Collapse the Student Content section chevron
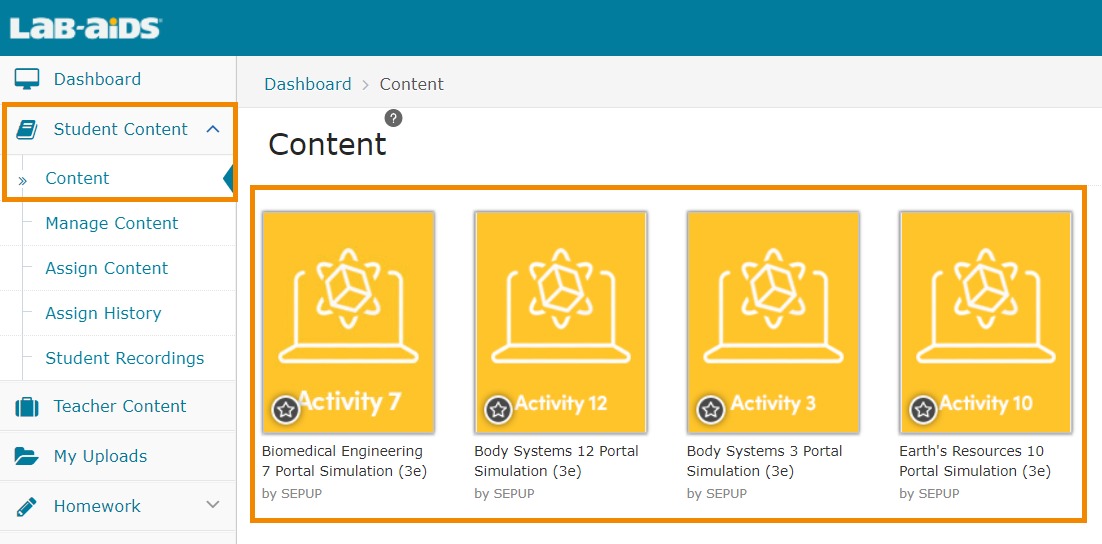This screenshot has width=1102, height=544. pyautogui.click(x=212, y=129)
